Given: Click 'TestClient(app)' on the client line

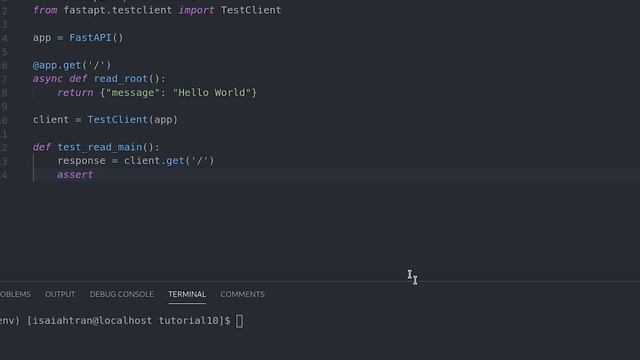Looking at the screenshot, I should click(133, 120).
